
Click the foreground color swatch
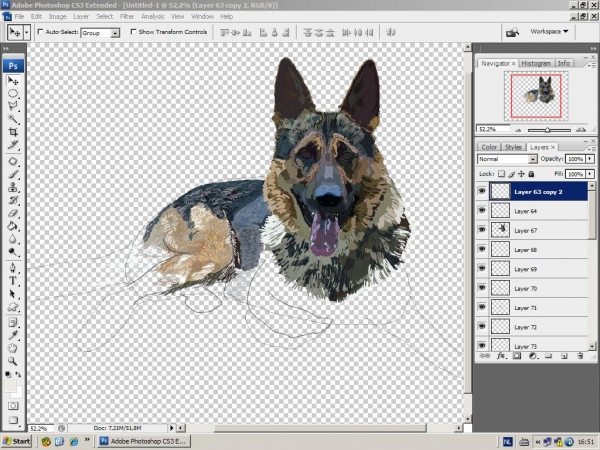click(x=10, y=386)
